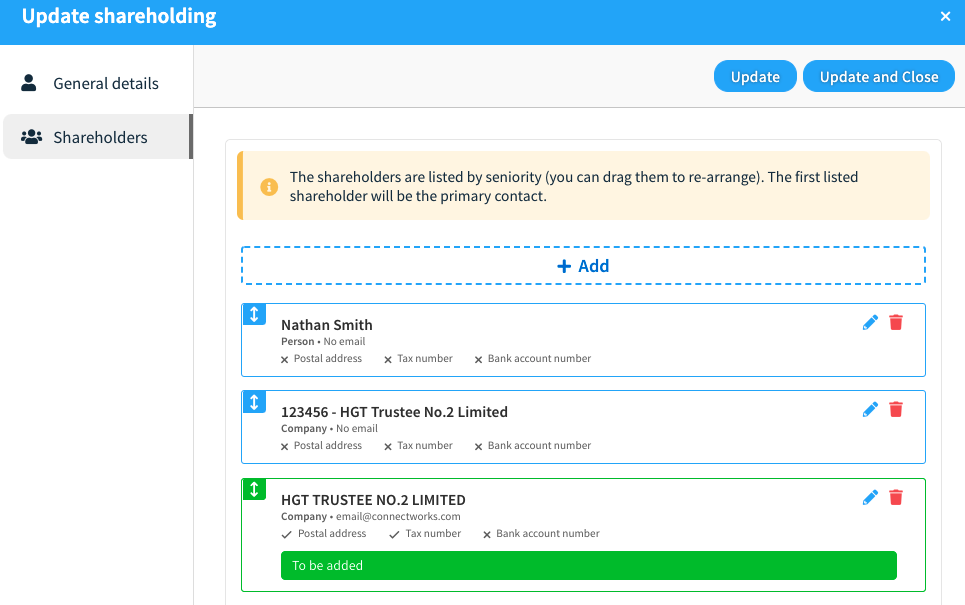Click the 123456 - HGT Trustee reorder handle
Viewport: 965px width, 605px height.
point(254,401)
